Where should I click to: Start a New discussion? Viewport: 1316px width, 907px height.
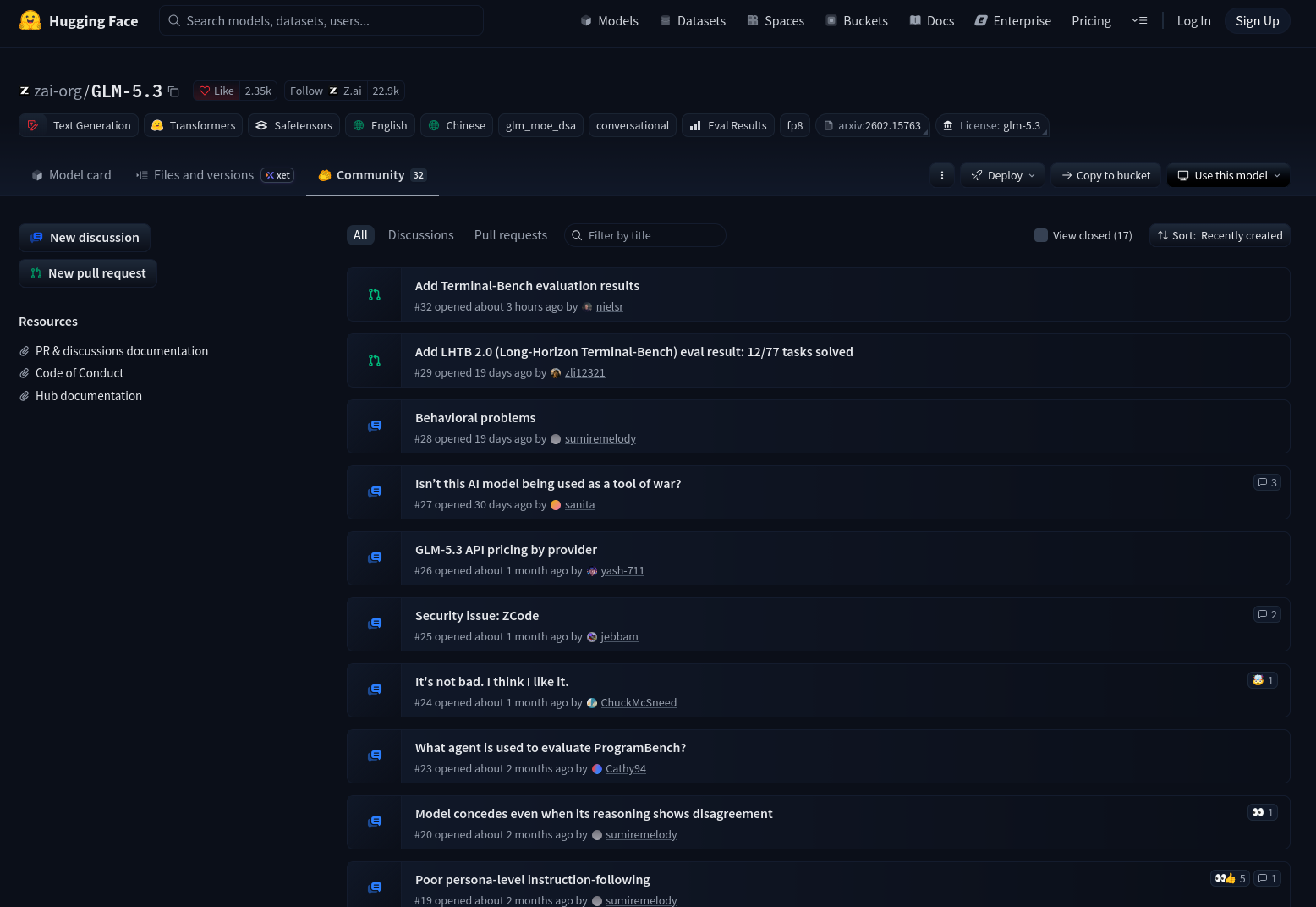point(85,238)
